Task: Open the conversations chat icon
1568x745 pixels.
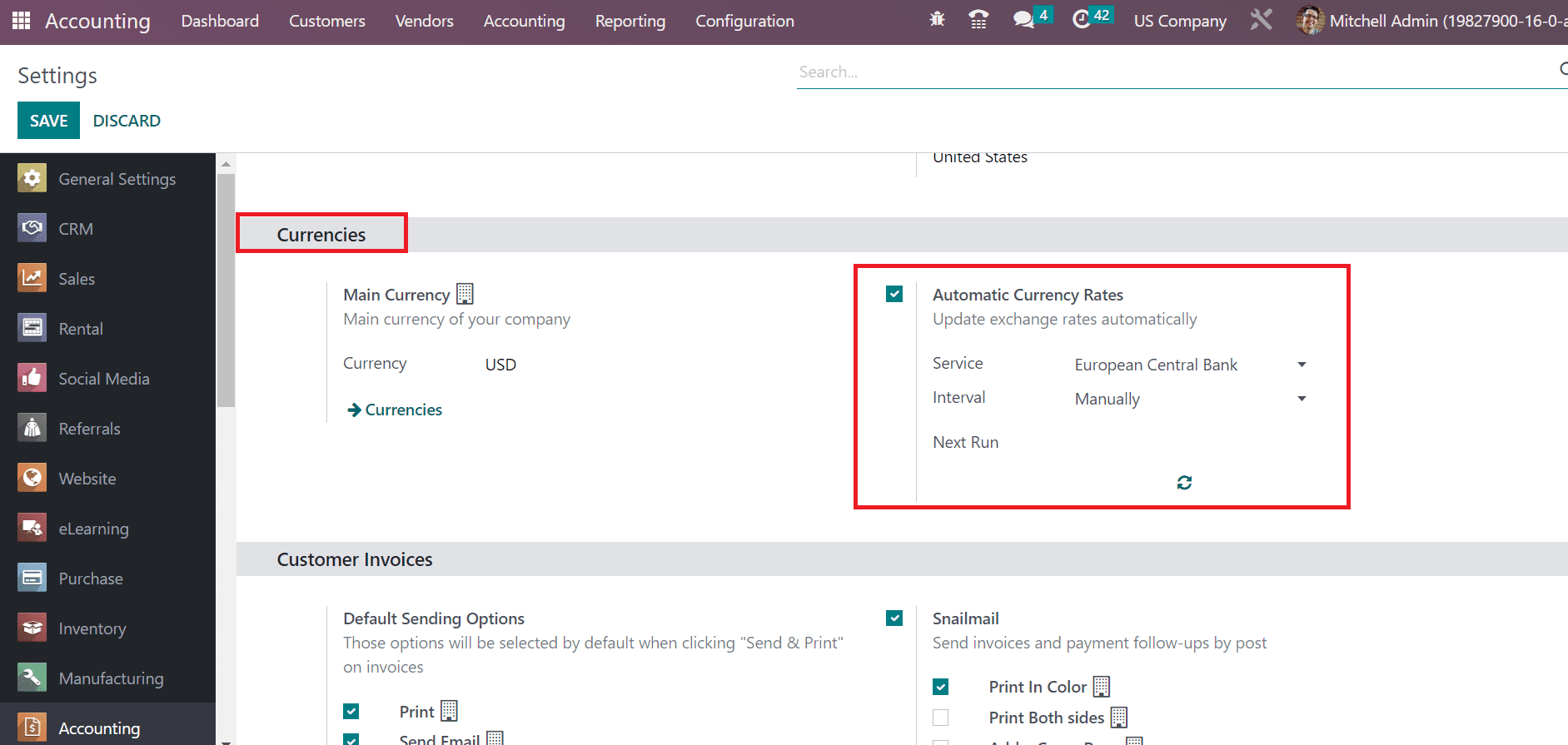Action: 1023,19
